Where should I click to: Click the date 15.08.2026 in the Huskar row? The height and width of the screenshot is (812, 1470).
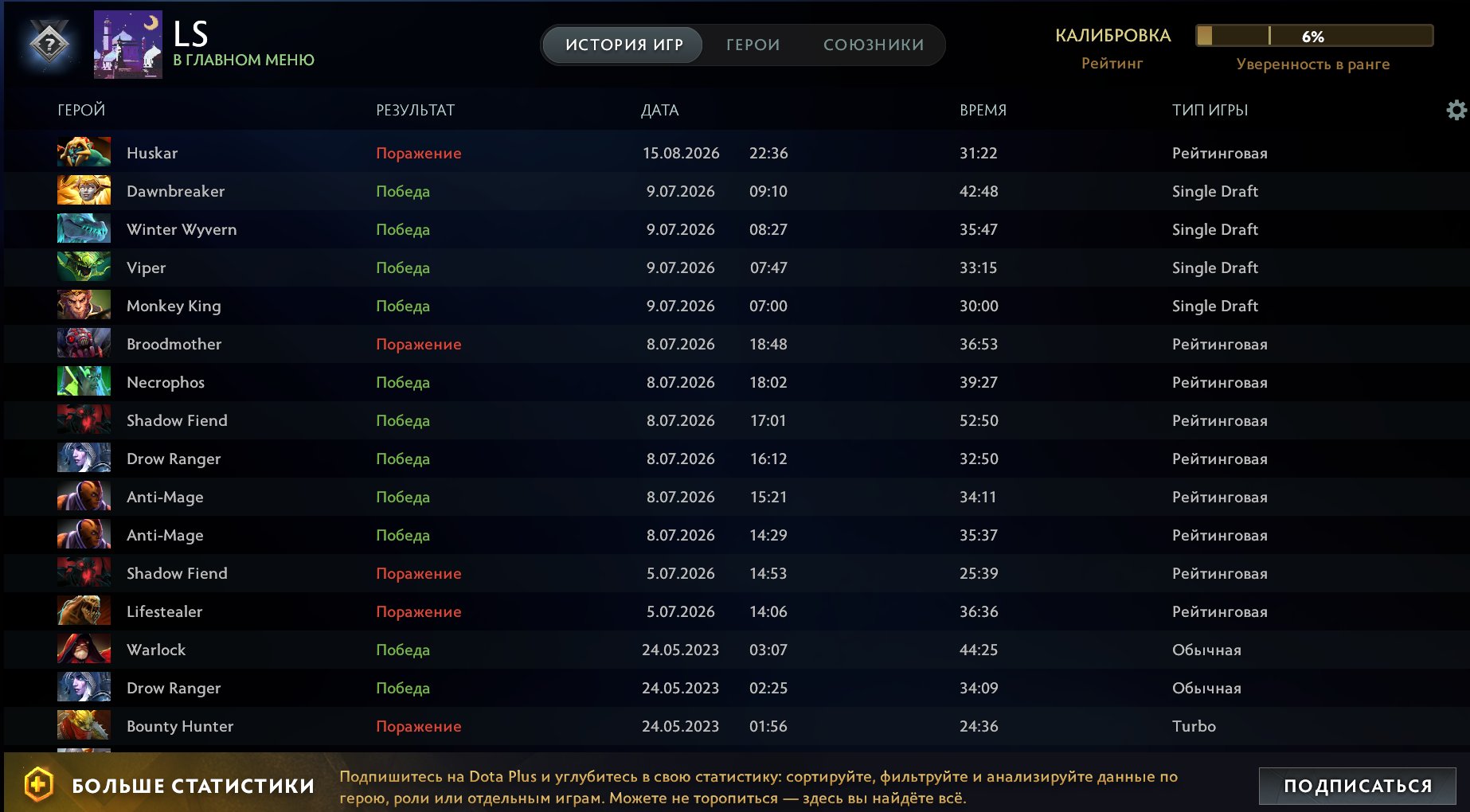(681, 153)
